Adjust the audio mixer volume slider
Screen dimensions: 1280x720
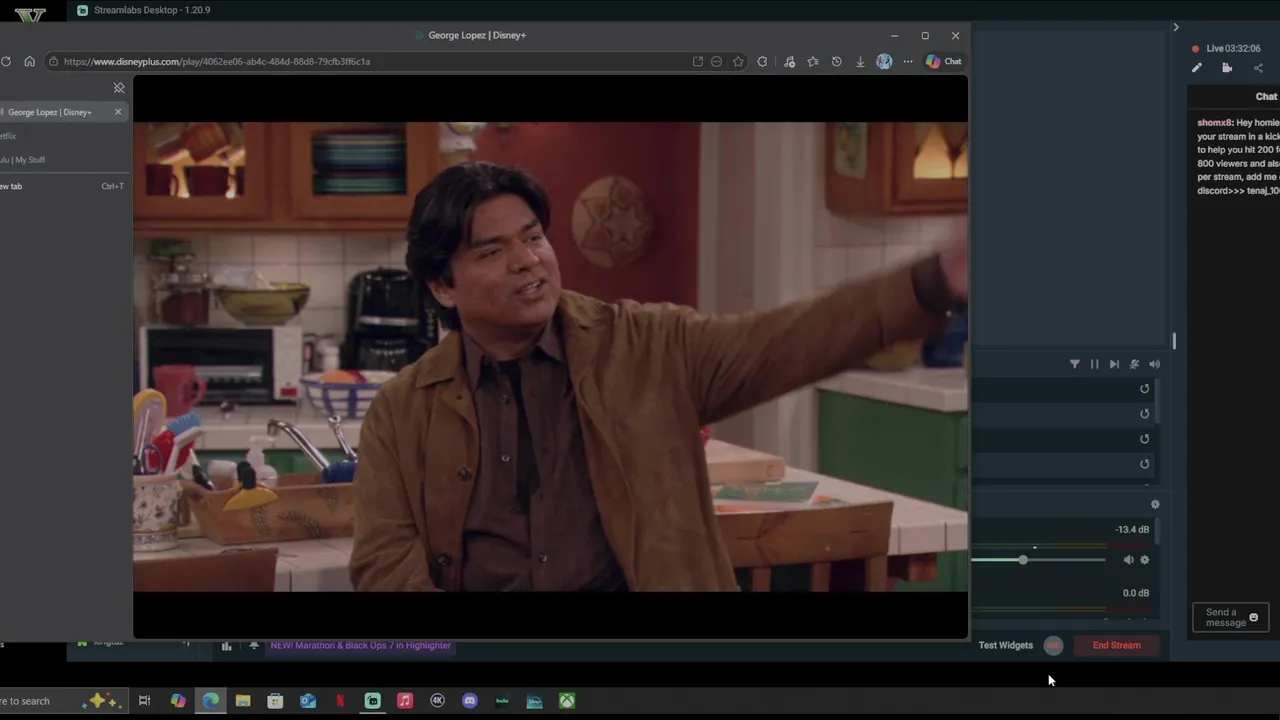pyautogui.click(x=1023, y=560)
